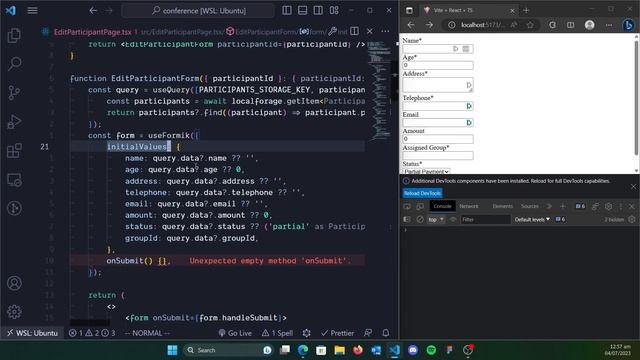Open the Search view in VS Code

pyautogui.click(x=14, y=64)
